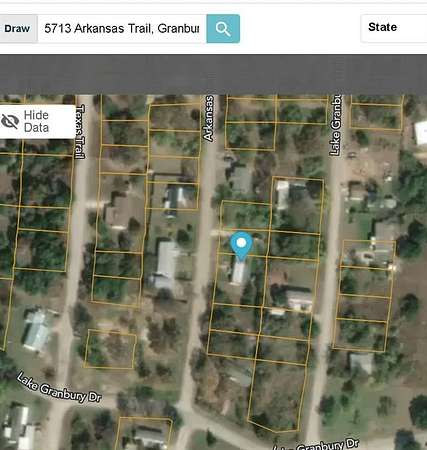Click the Lake Granbury Dr label at lower left
Image resolution: width=427 pixels, height=450 pixels.
(x=59, y=388)
